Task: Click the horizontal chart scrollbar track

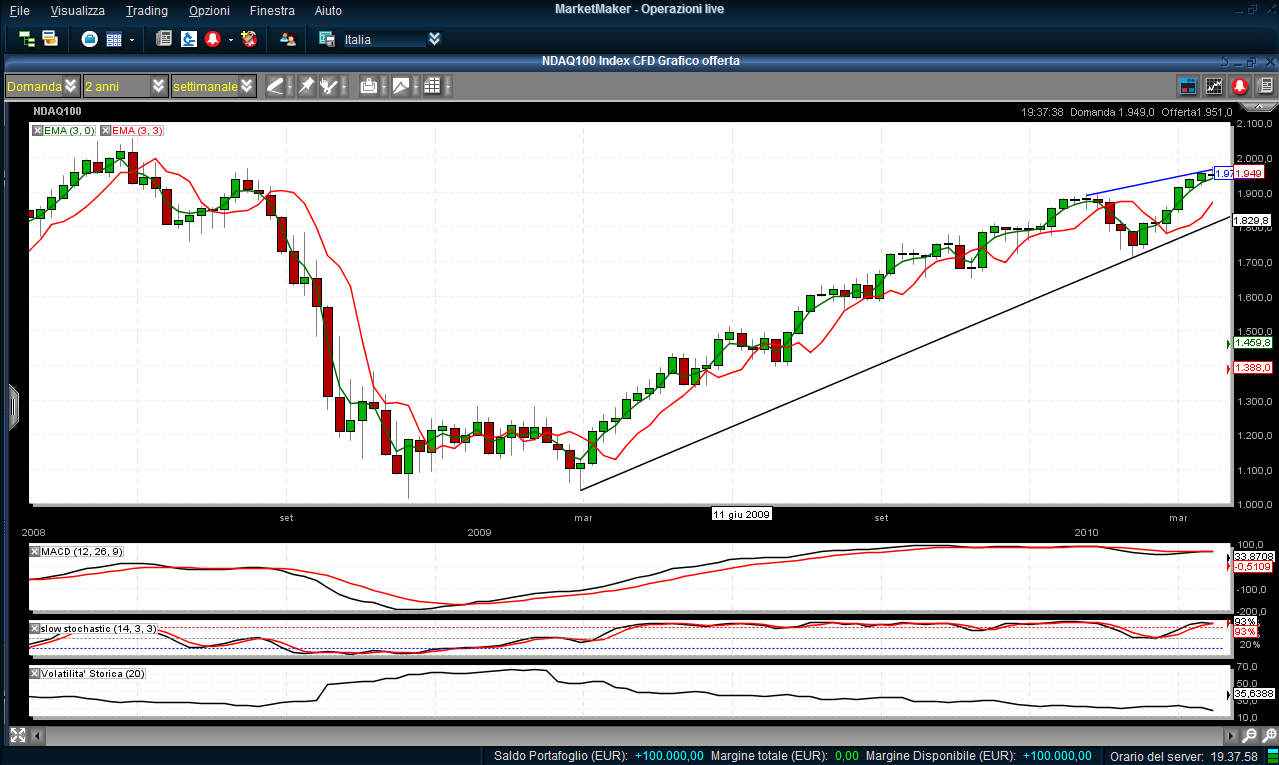Action: [x=630, y=735]
